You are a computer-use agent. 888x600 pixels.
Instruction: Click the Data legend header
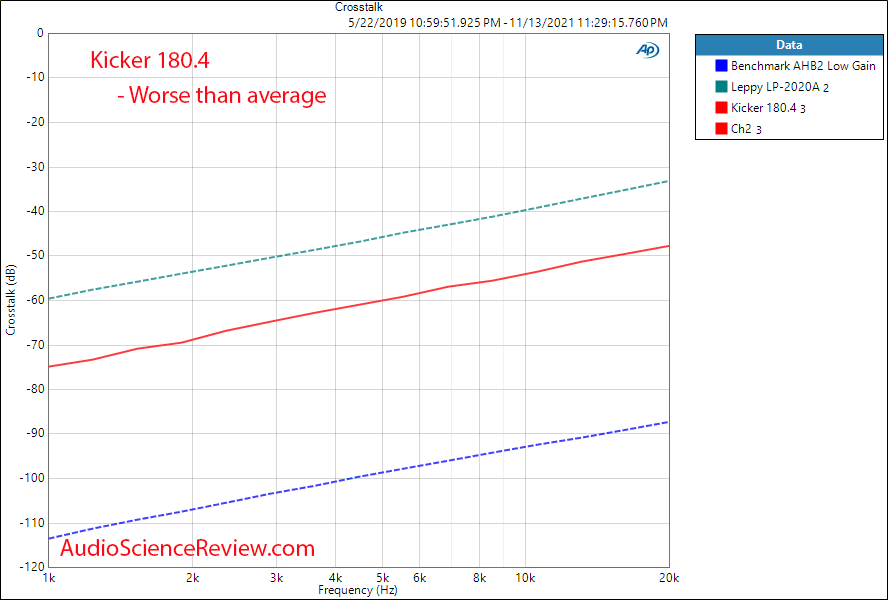point(789,45)
